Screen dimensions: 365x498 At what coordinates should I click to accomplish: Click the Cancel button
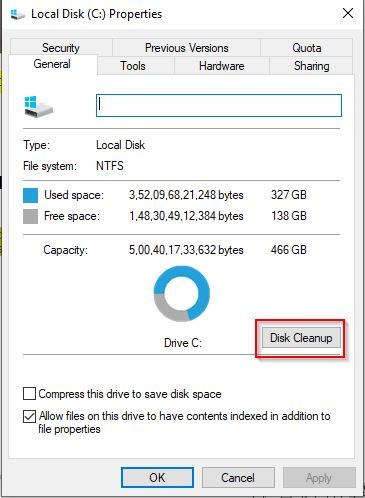(x=238, y=477)
